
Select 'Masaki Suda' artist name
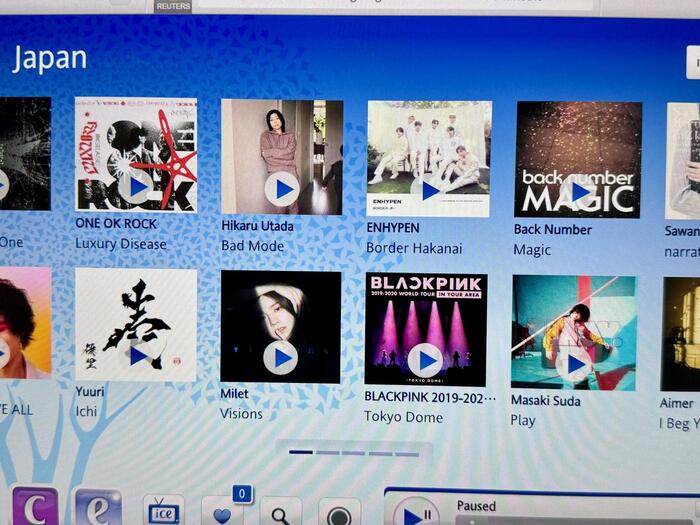(546, 400)
